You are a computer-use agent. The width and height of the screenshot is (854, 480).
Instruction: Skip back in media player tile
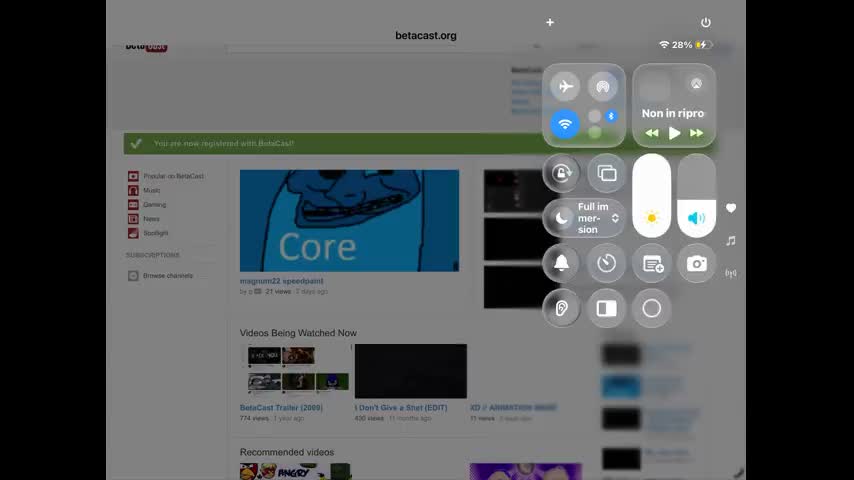point(652,133)
